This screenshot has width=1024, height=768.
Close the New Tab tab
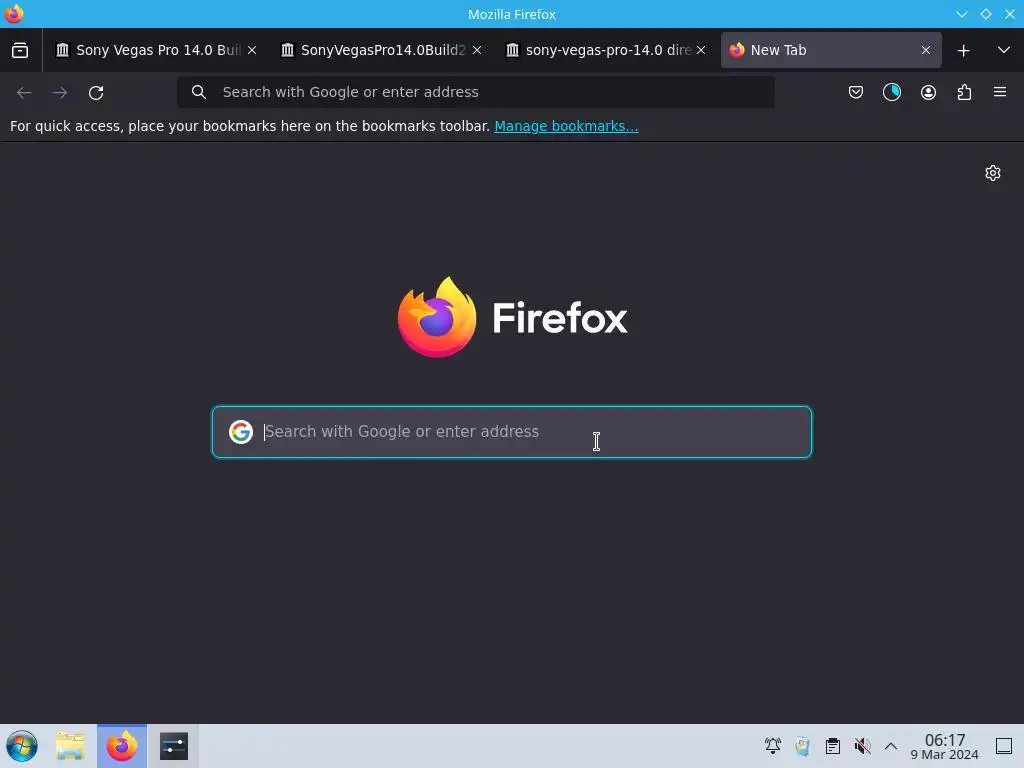point(925,50)
